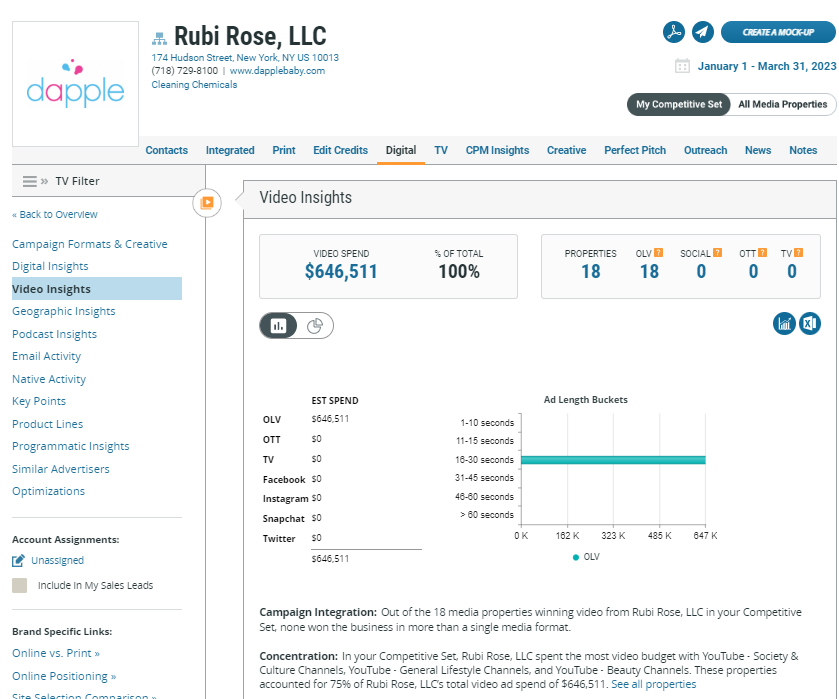Click the Properties count 18
The width and height of the screenshot is (839, 699).
point(590,272)
